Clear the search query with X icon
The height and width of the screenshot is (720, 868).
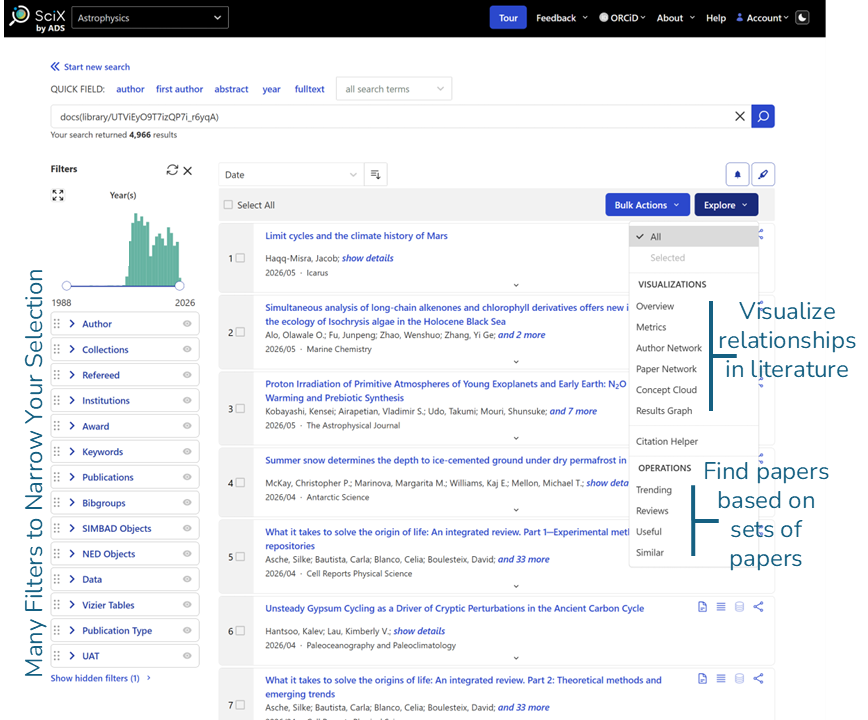click(740, 116)
